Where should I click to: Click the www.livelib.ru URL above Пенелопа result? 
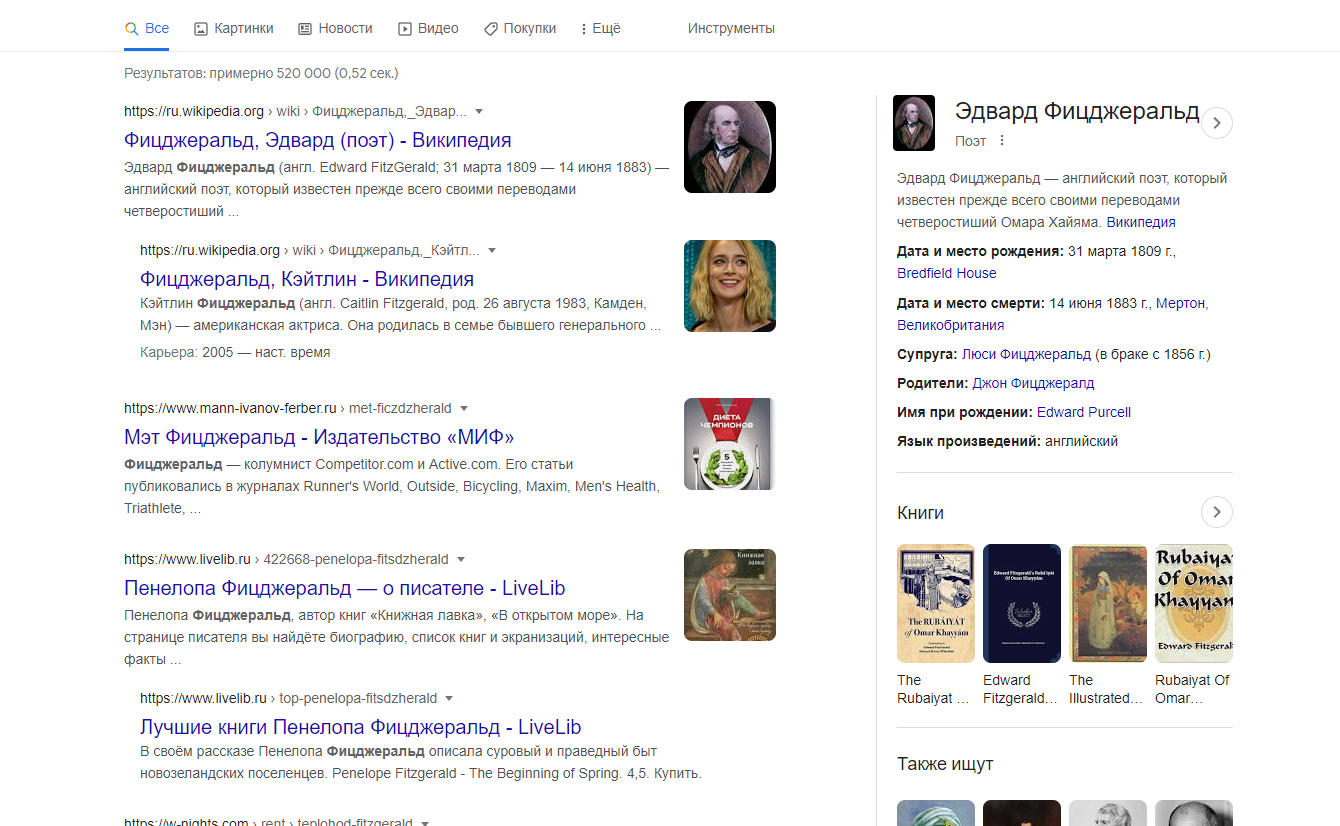click(x=187, y=559)
